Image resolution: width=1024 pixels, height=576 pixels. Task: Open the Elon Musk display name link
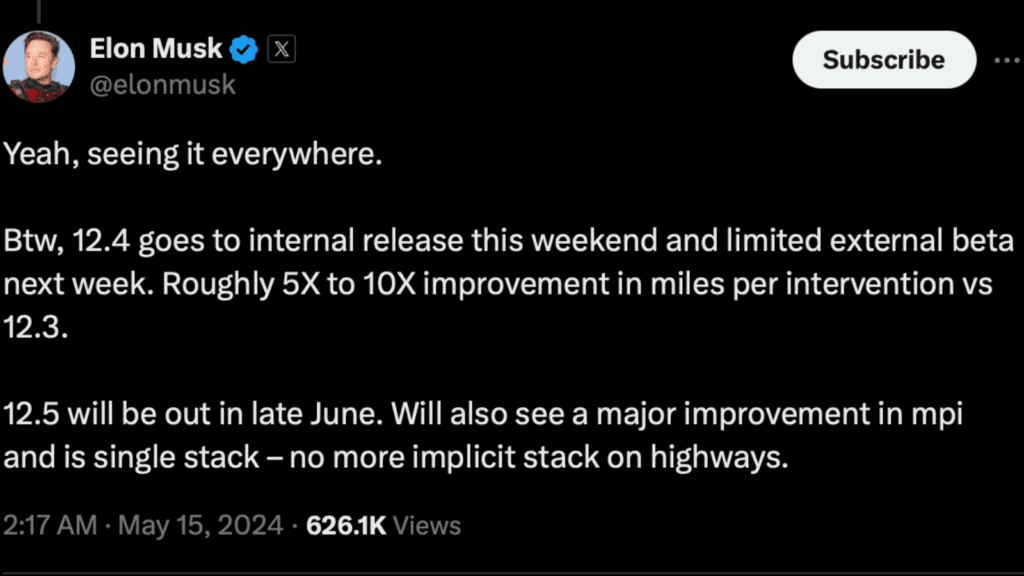pyautogui.click(x=156, y=48)
